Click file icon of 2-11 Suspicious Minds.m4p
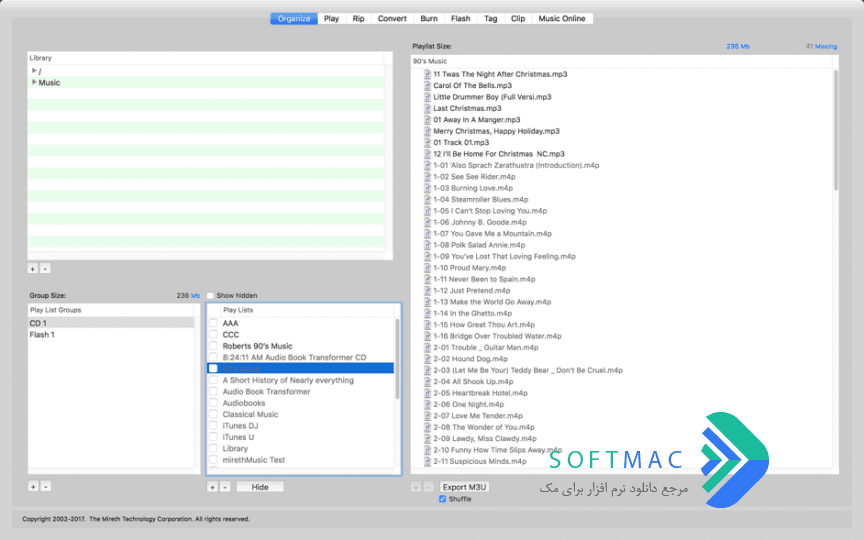 click(x=427, y=461)
